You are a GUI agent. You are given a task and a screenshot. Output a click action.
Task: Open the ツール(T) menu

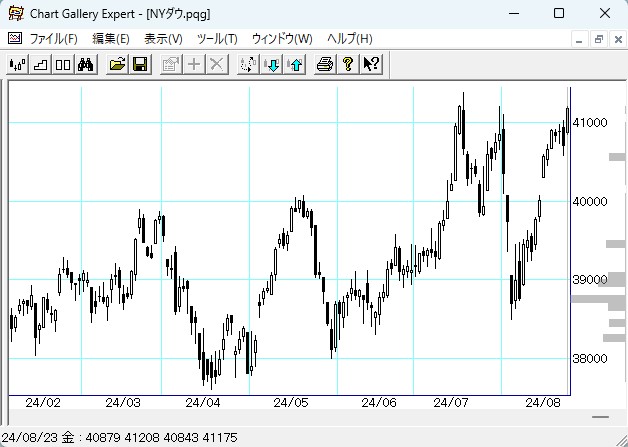coord(217,39)
